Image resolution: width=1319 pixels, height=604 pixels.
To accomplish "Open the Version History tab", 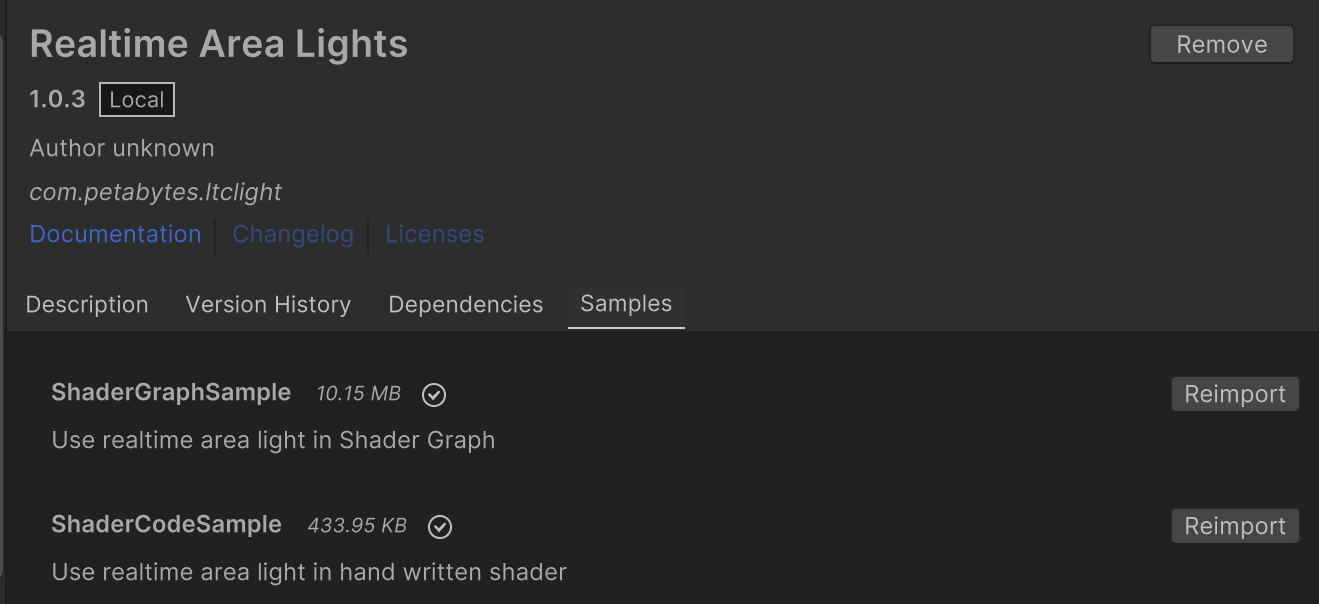I will pyautogui.click(x=268, y=304).
